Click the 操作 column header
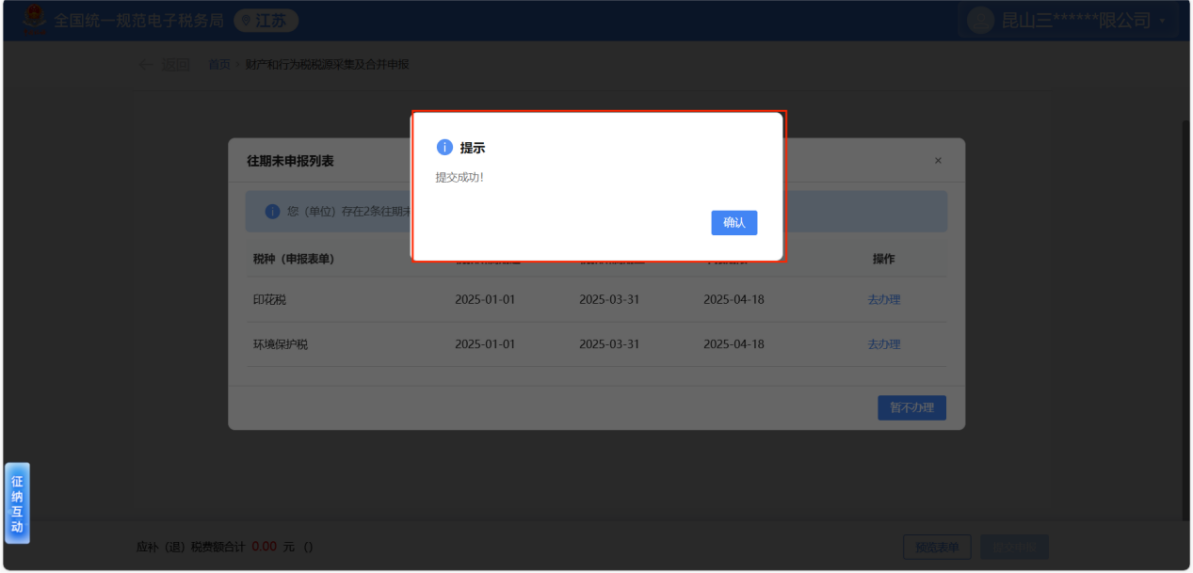 click(883, 259)
